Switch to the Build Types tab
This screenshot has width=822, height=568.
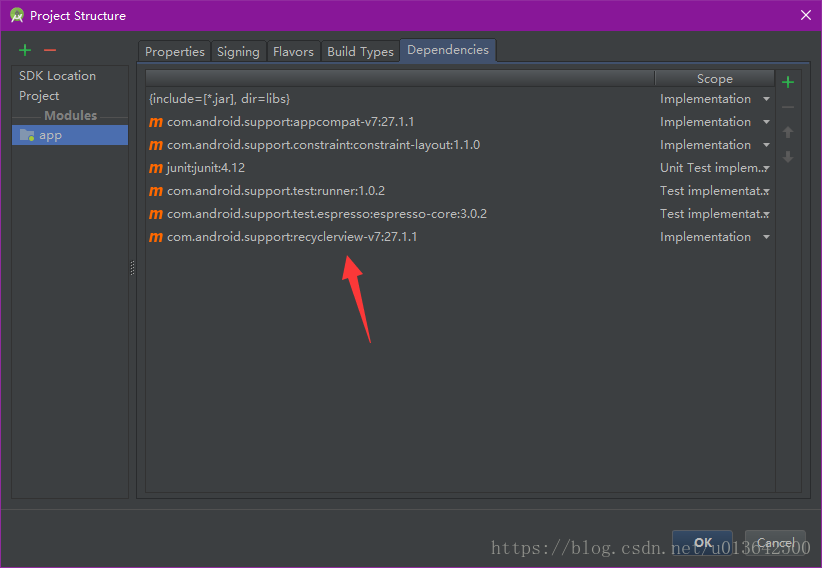pos(360,52)
